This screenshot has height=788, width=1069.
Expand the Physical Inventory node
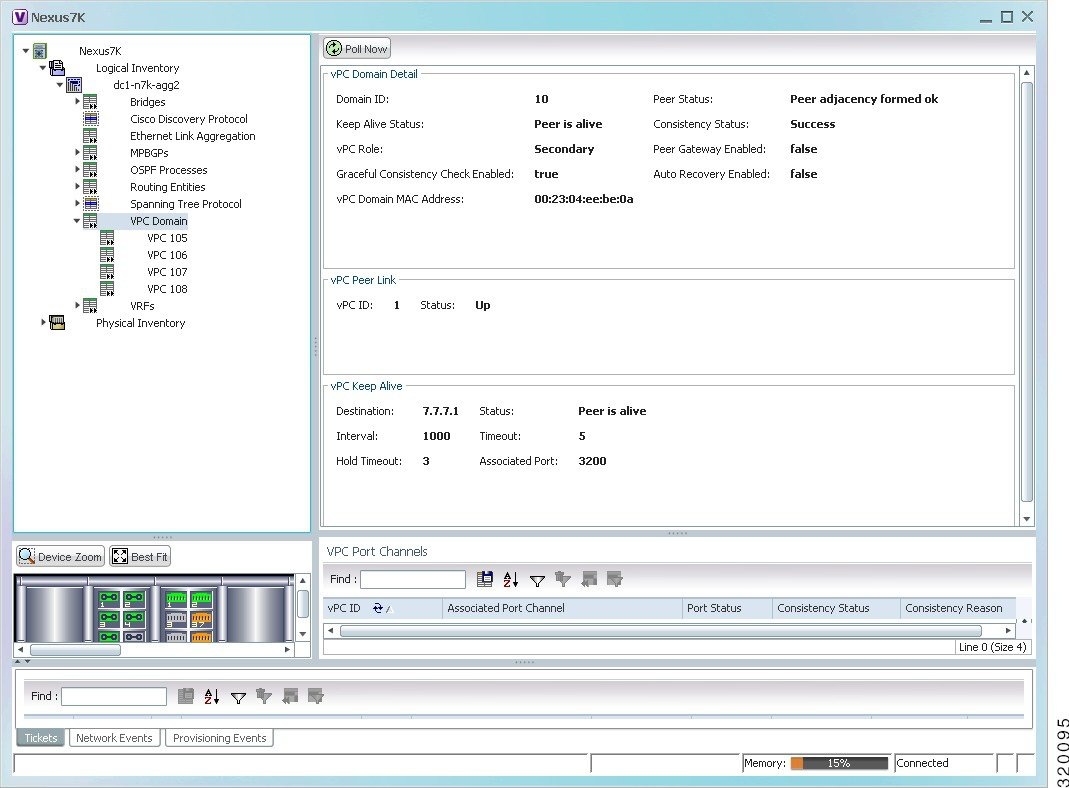tap(43, 322)
